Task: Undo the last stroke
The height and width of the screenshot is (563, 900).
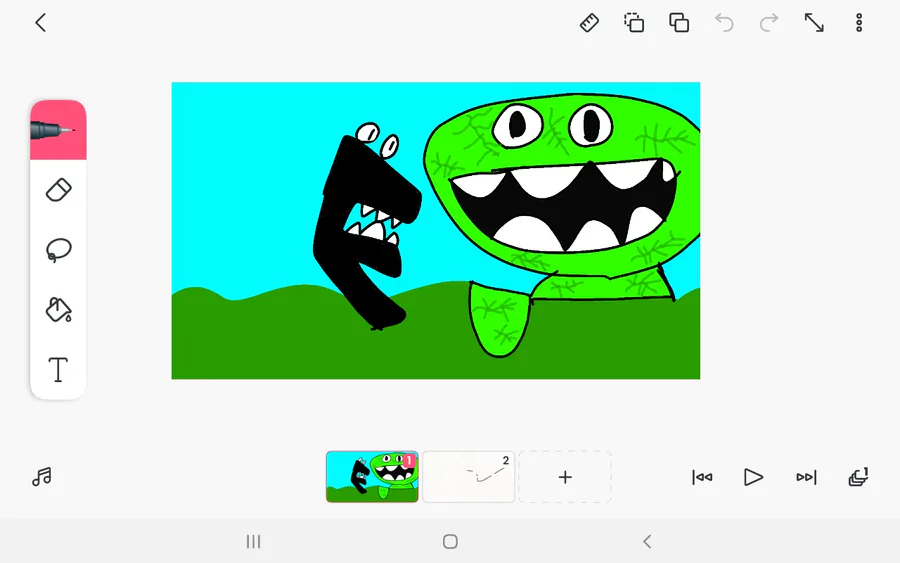Action: click(724, 23)
